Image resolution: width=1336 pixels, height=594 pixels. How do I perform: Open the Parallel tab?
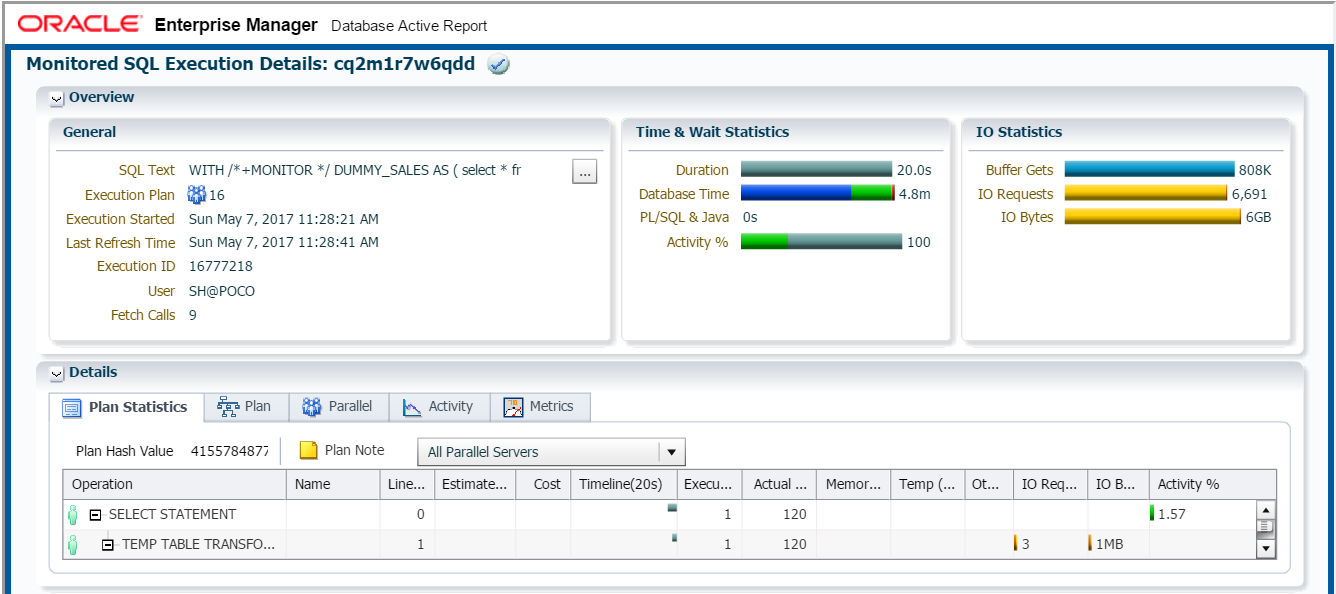[339, 407]
